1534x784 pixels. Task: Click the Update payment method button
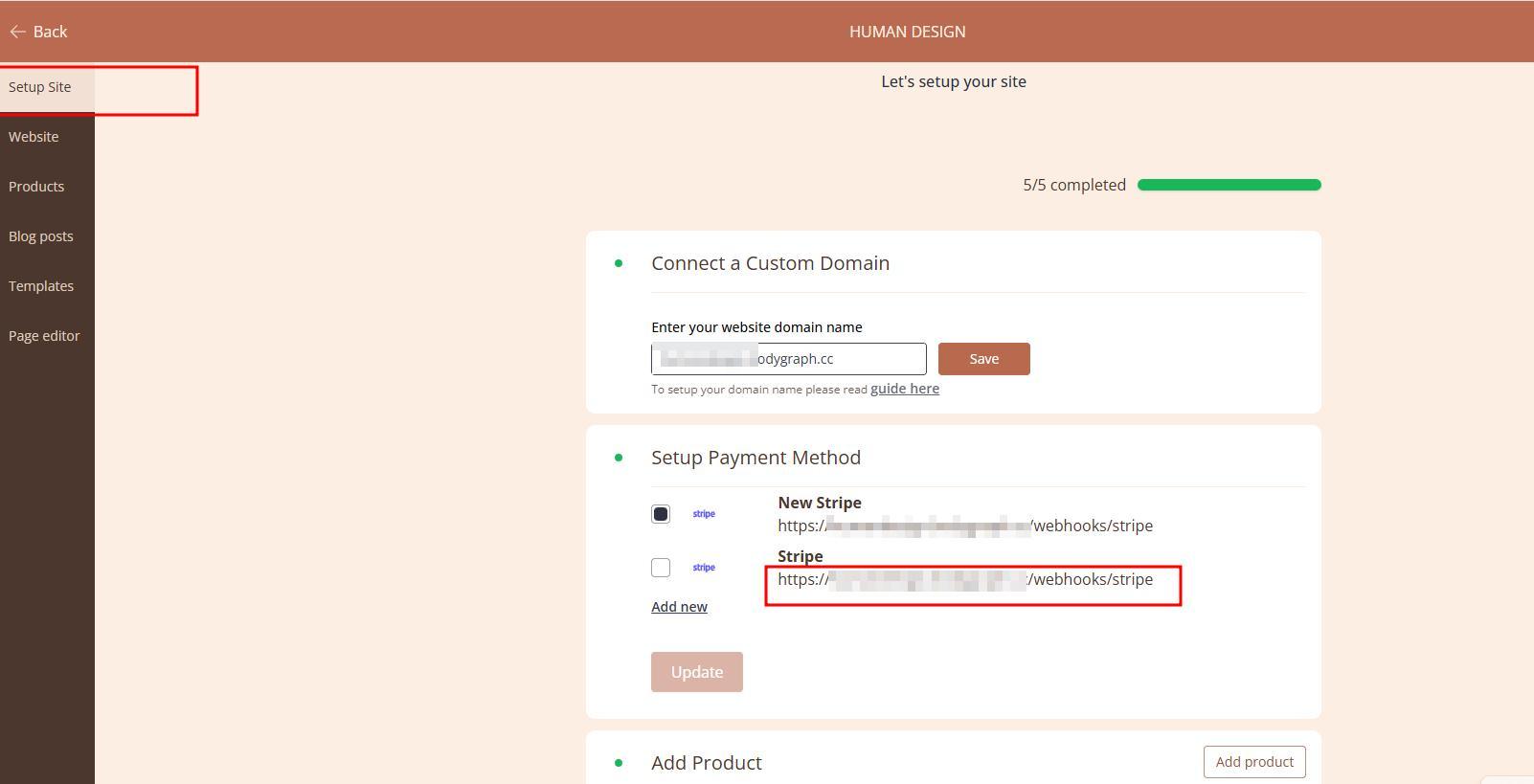[696, 672]
